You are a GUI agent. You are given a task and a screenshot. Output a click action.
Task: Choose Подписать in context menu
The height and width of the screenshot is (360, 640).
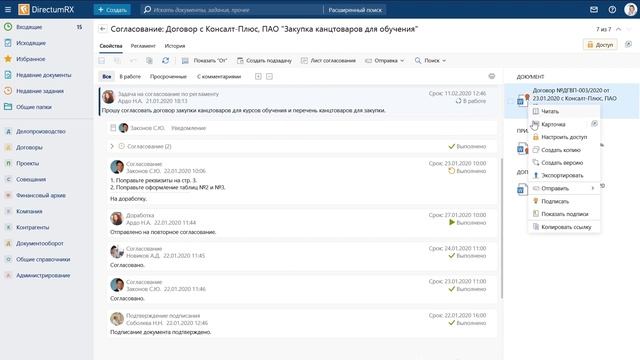564,201
